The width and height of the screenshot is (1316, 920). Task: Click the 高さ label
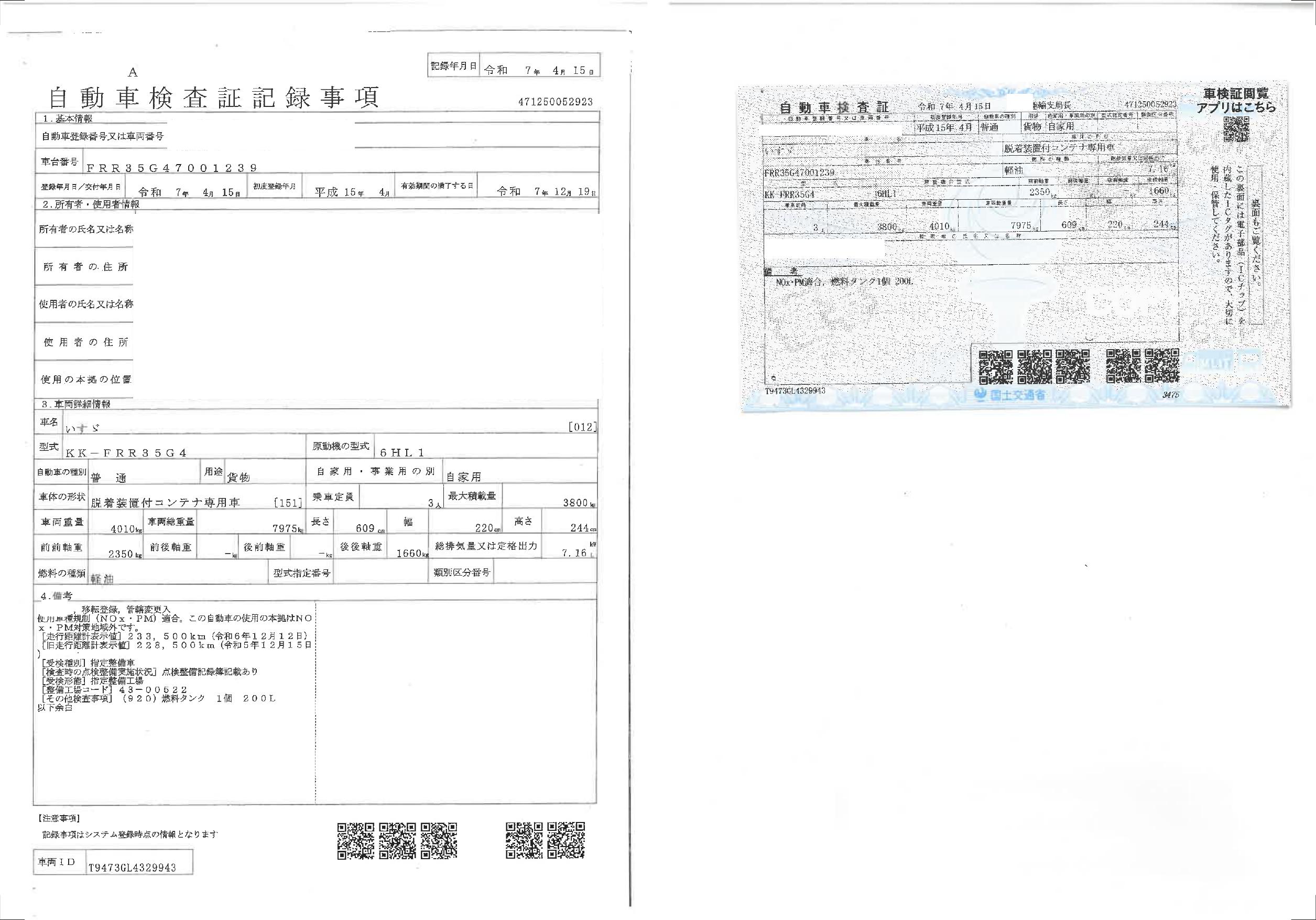(x=524, y=521)
